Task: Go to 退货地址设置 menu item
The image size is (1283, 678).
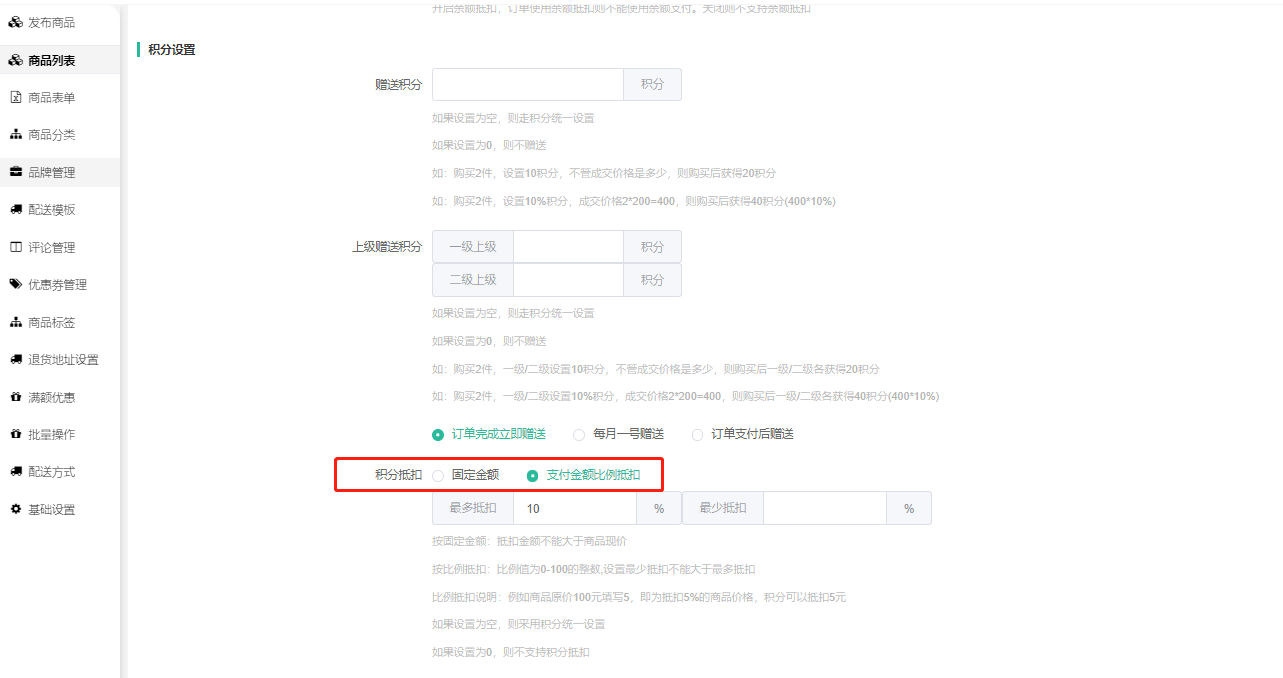Action: coord(63,359)
